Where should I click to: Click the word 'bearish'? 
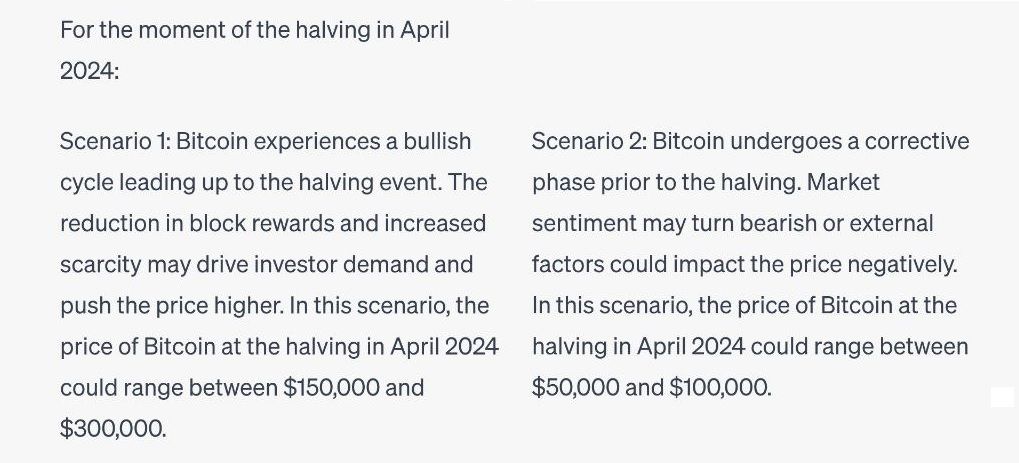coord(774,223)
